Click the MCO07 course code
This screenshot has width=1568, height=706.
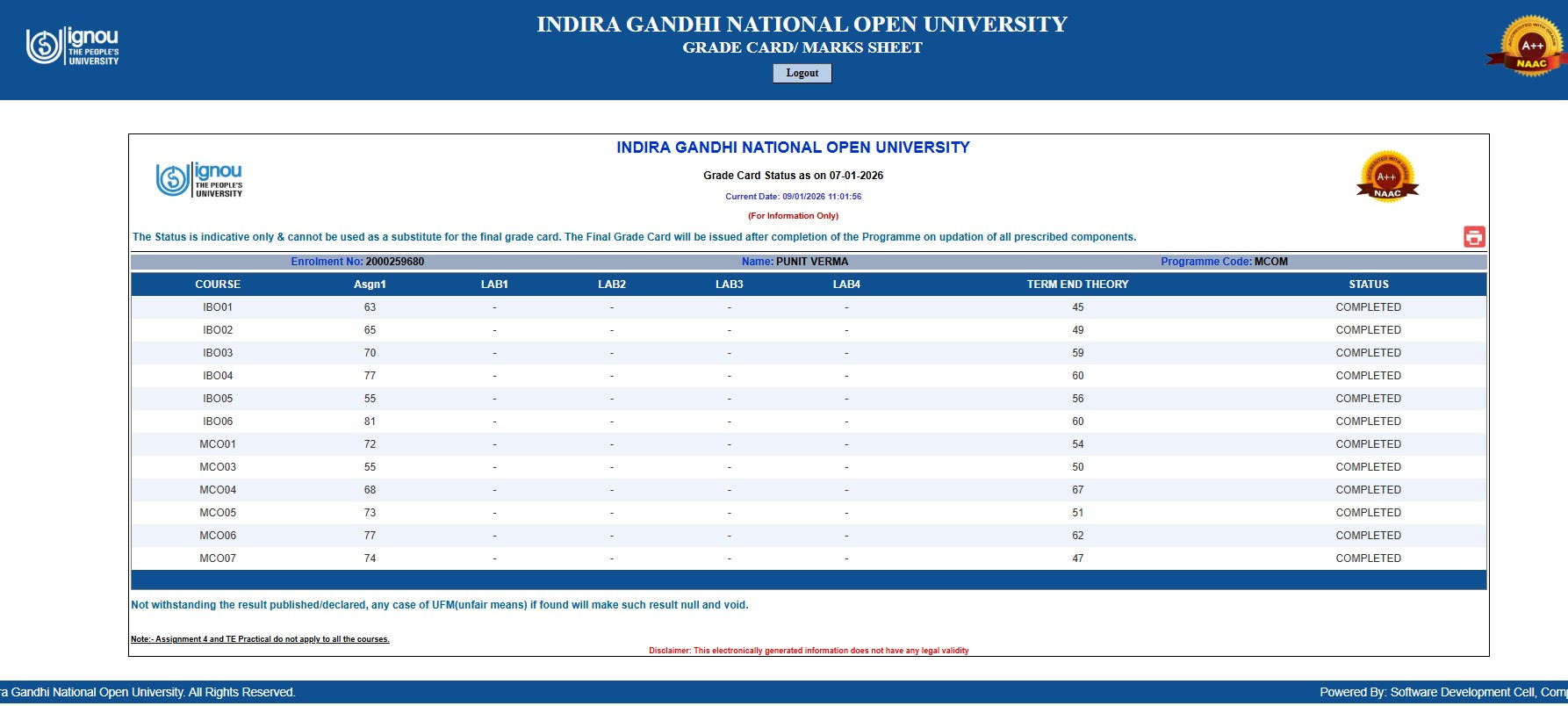click(x=218, y=558)
